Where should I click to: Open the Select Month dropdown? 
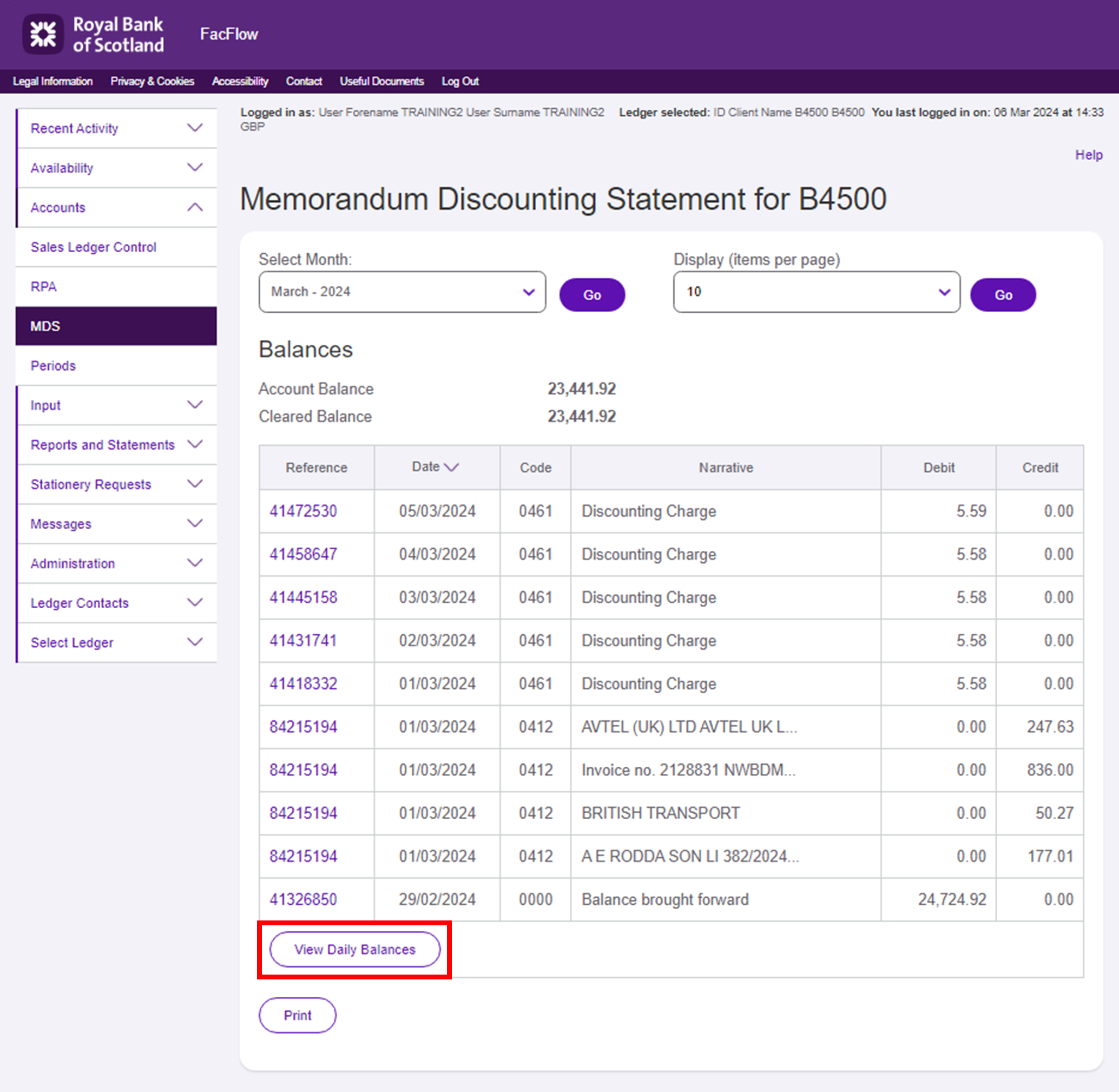[401, 292]
